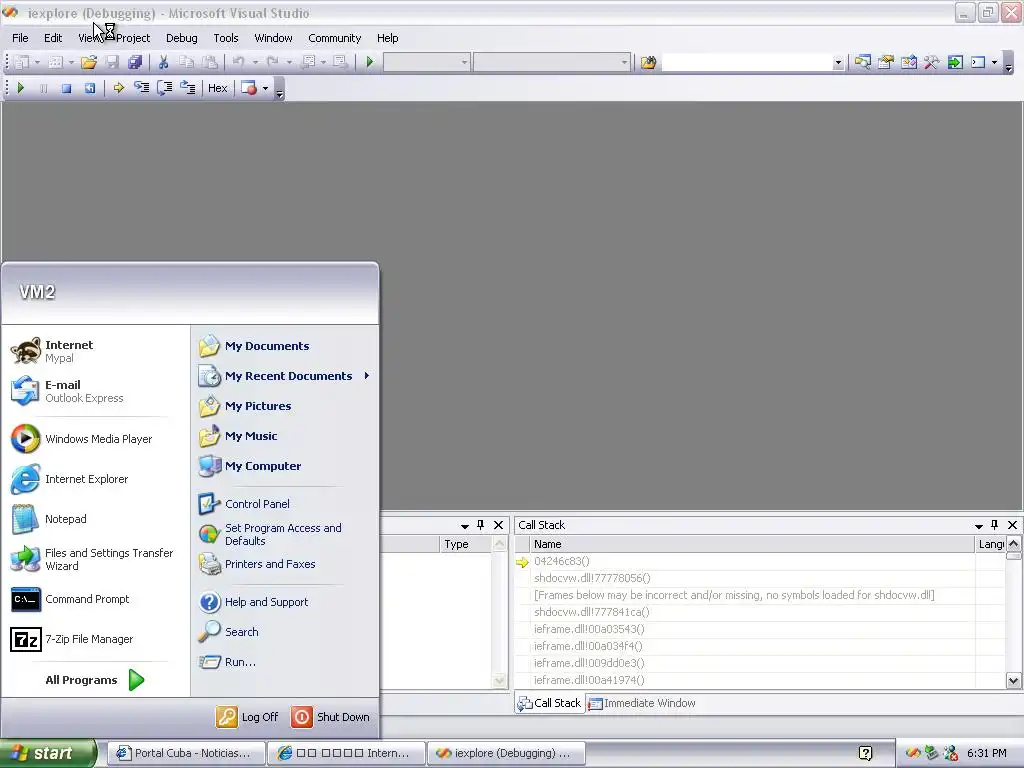Image resolution: width=1024 pixels, height=768 pixels.
Task: Click the Shut Down button
Action: (x=331, y=717)
